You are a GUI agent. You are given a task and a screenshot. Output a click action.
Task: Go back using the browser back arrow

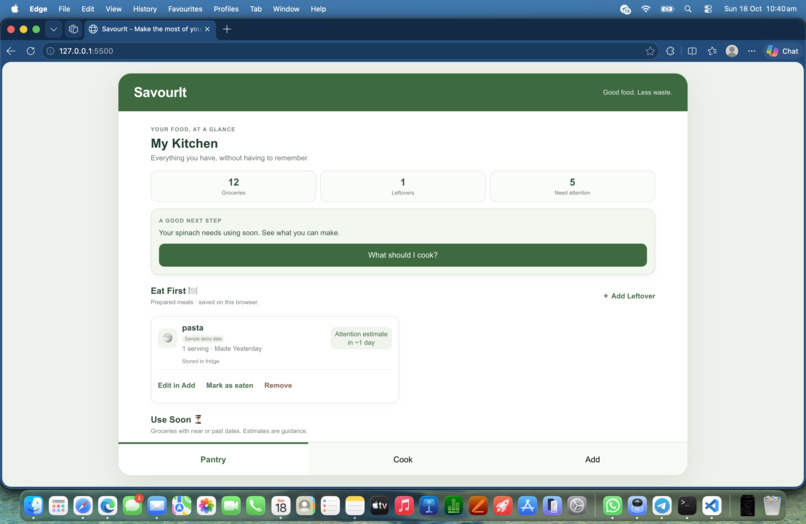[x=11, y=51]
